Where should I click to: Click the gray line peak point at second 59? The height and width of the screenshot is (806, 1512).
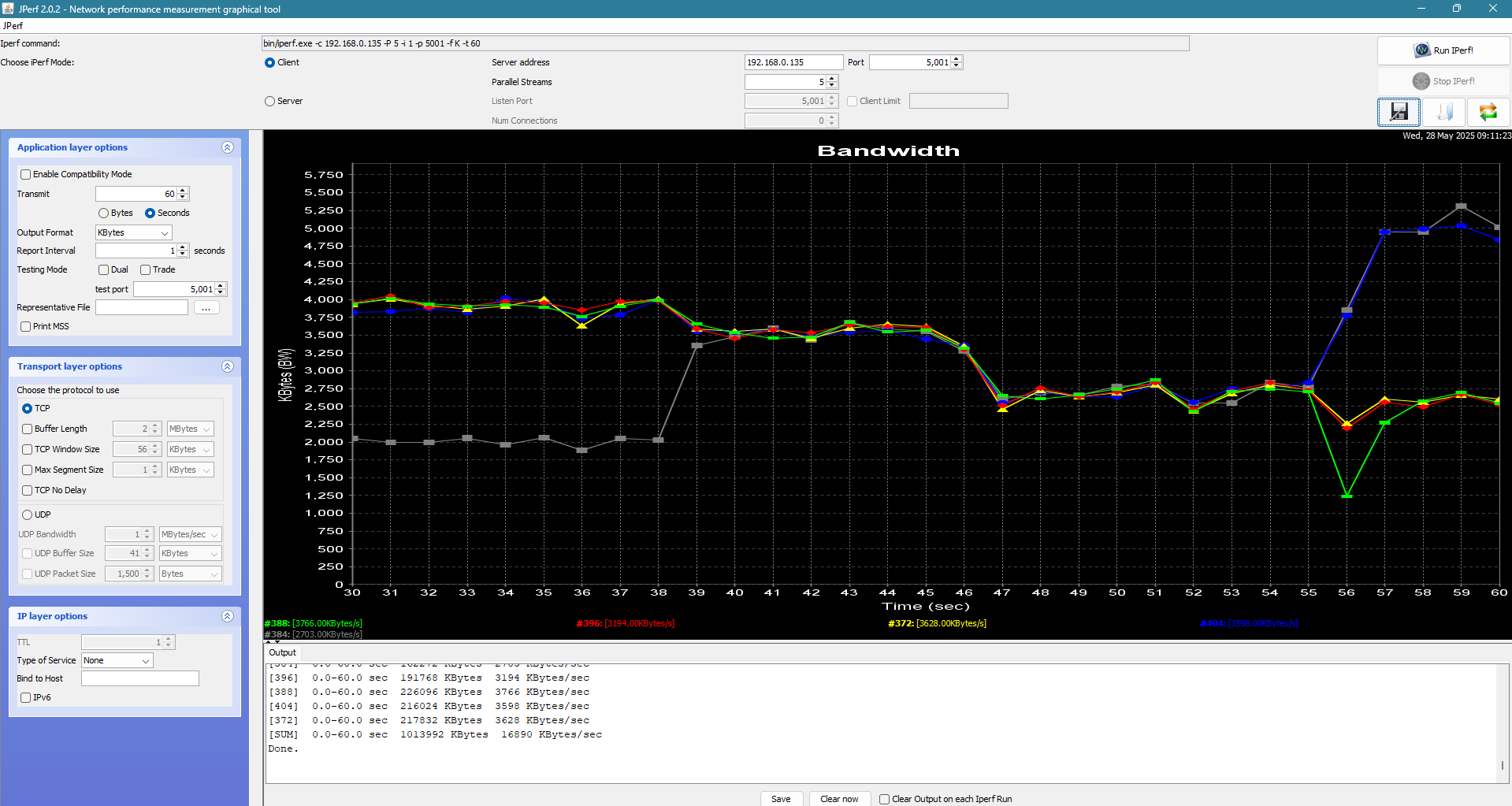tap(1462, 206)
